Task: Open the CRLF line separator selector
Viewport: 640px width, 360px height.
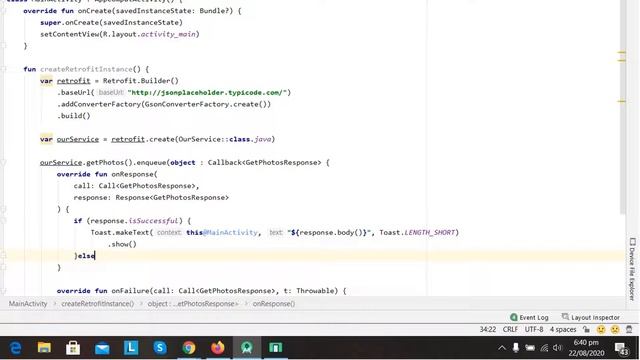Action: tap(510, 329)
